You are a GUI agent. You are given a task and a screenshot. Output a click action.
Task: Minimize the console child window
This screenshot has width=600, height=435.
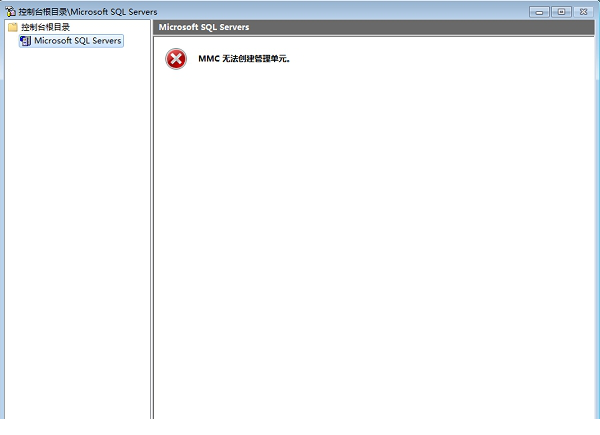pyautogui.click(x=539, y=12)
